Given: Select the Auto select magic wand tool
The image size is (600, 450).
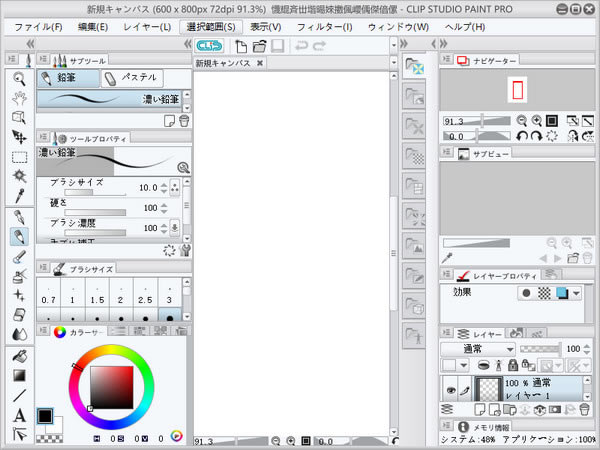Looking at the screenshot, I should (19, 176).
